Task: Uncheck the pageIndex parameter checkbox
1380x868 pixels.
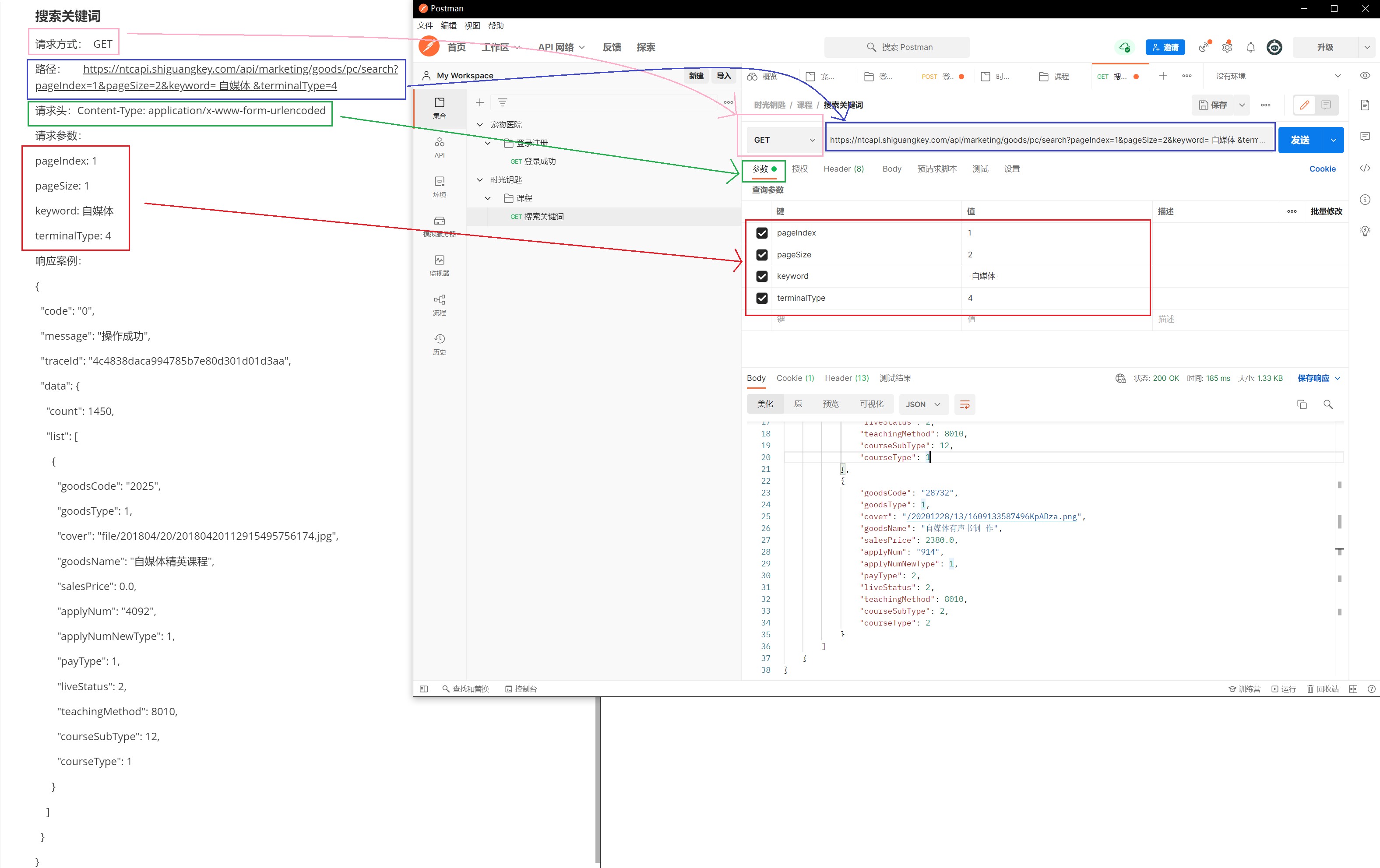Action: tap(762, 232)
